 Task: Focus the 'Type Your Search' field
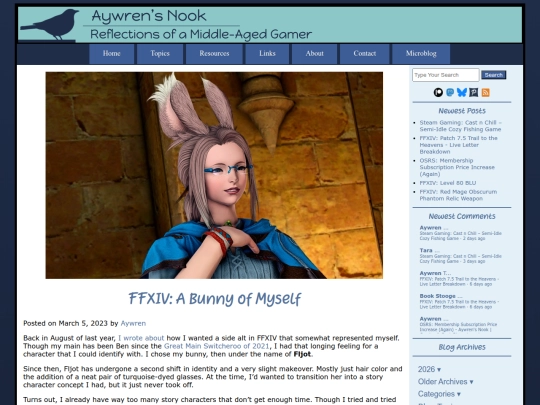click(445, 75)
